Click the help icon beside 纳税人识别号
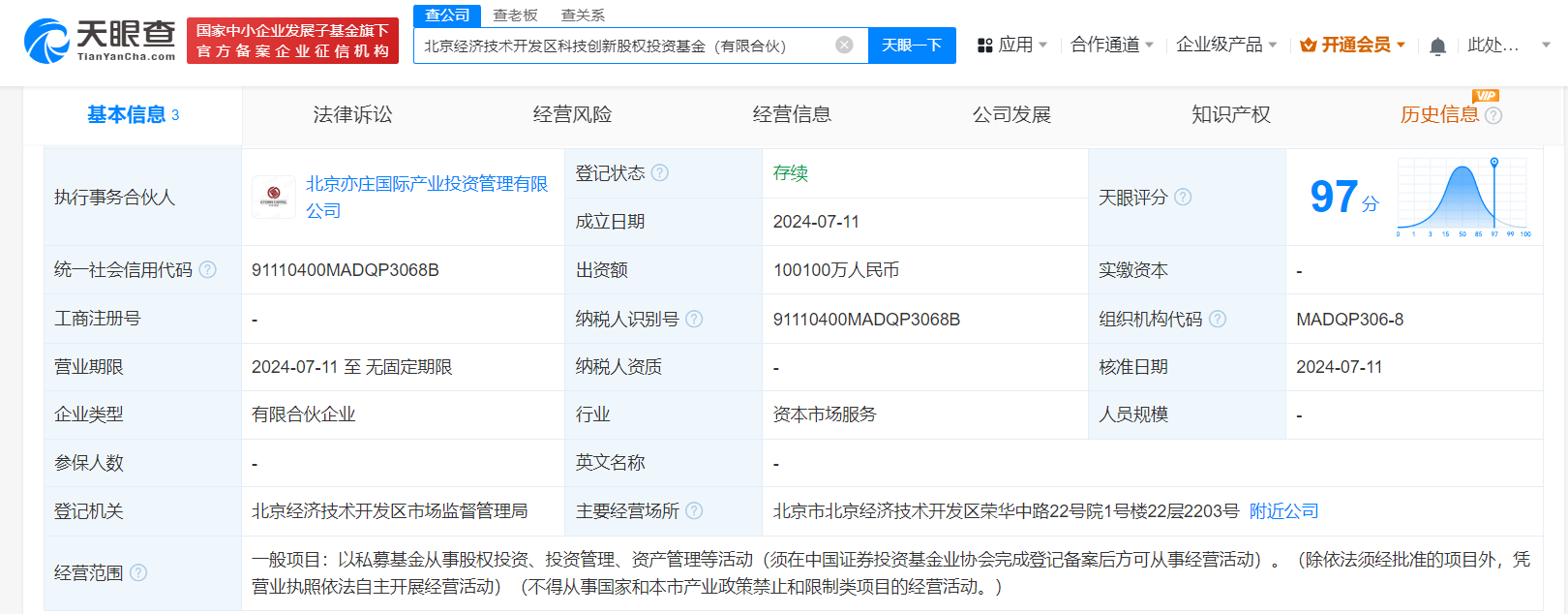Screen dimensions: 1568x614 coord(694,319)
